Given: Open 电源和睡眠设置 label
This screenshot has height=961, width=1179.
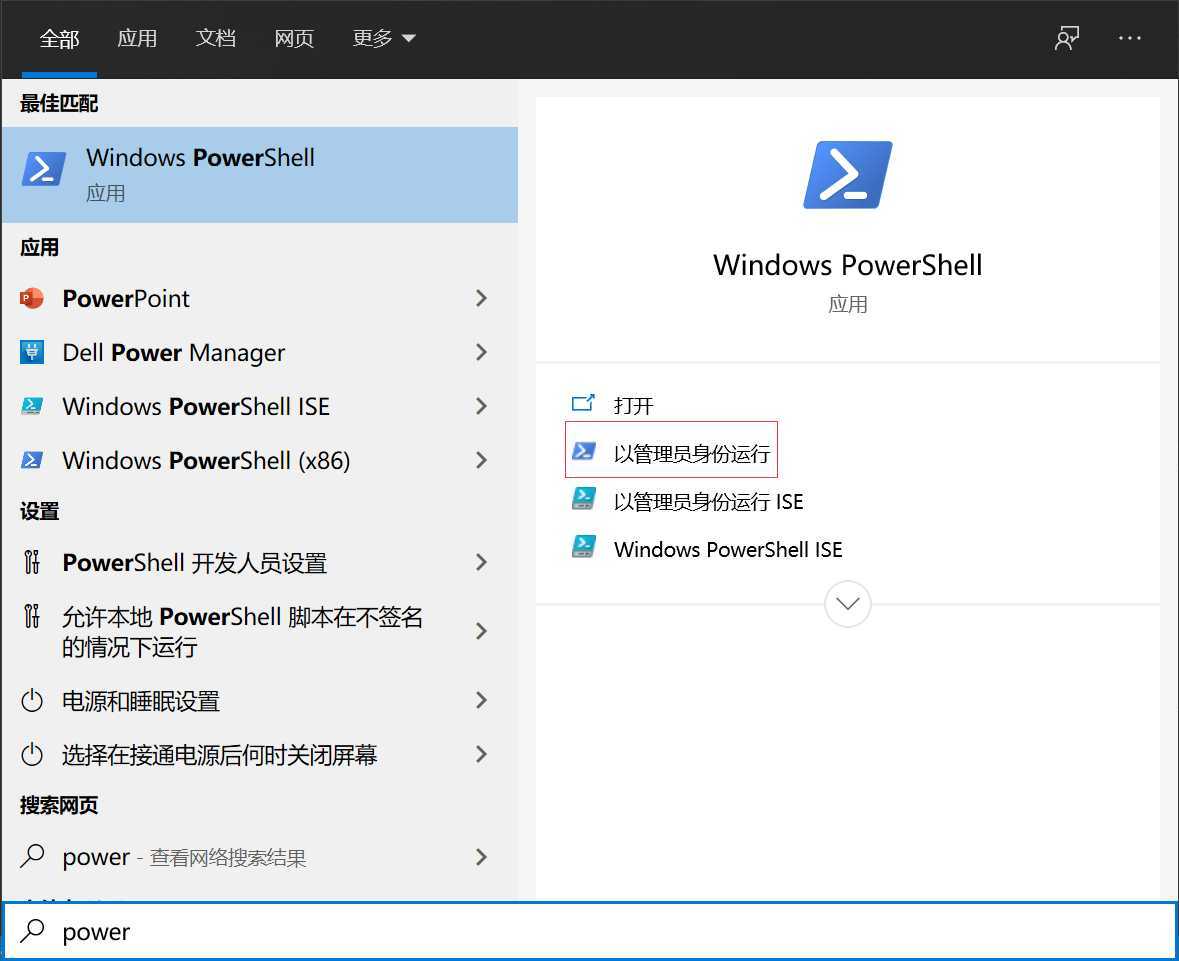Looking at the screenshot, I should pyautogui.click(x=141, y=701).
